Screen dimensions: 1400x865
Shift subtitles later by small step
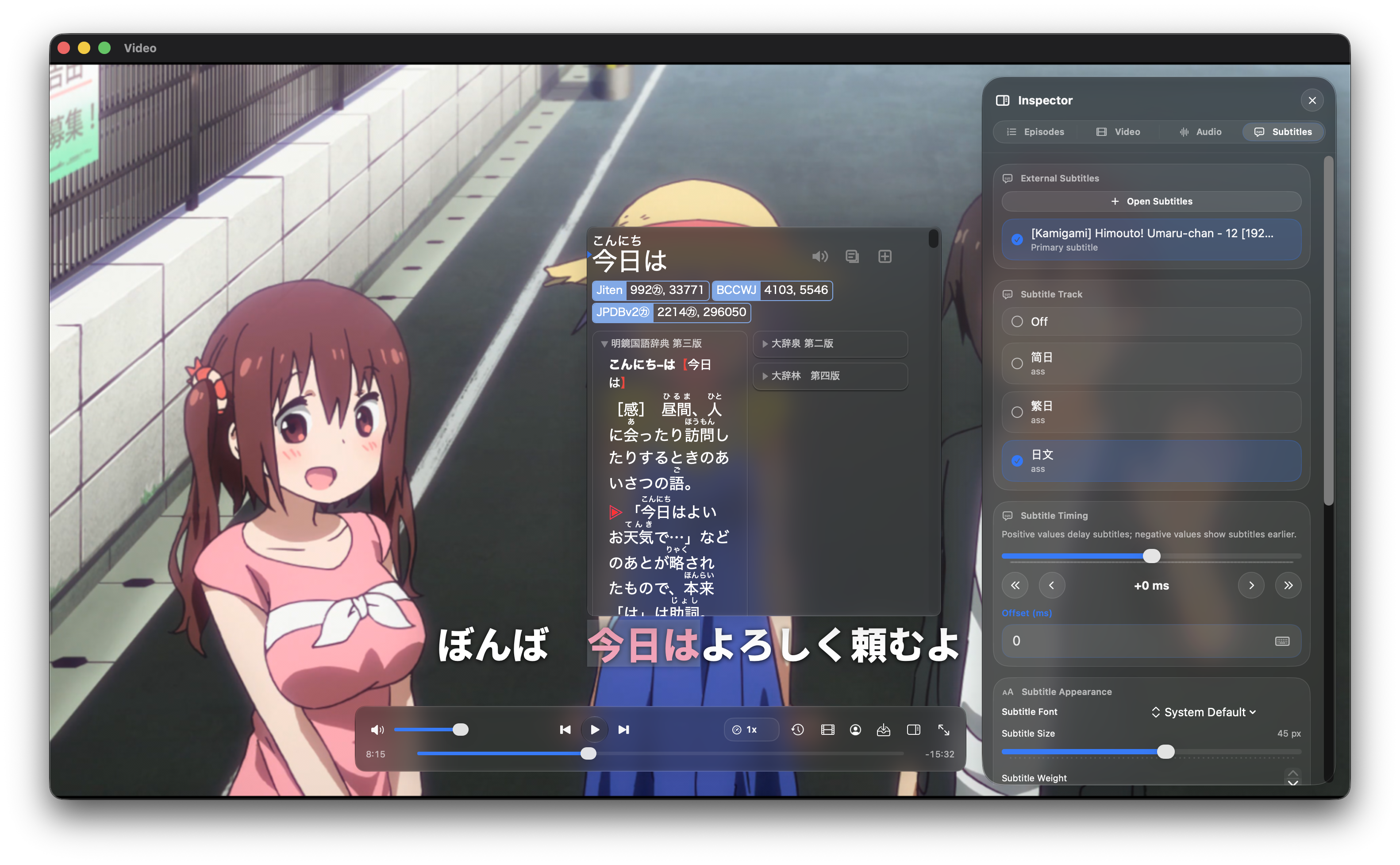[x=1251, y=585]
